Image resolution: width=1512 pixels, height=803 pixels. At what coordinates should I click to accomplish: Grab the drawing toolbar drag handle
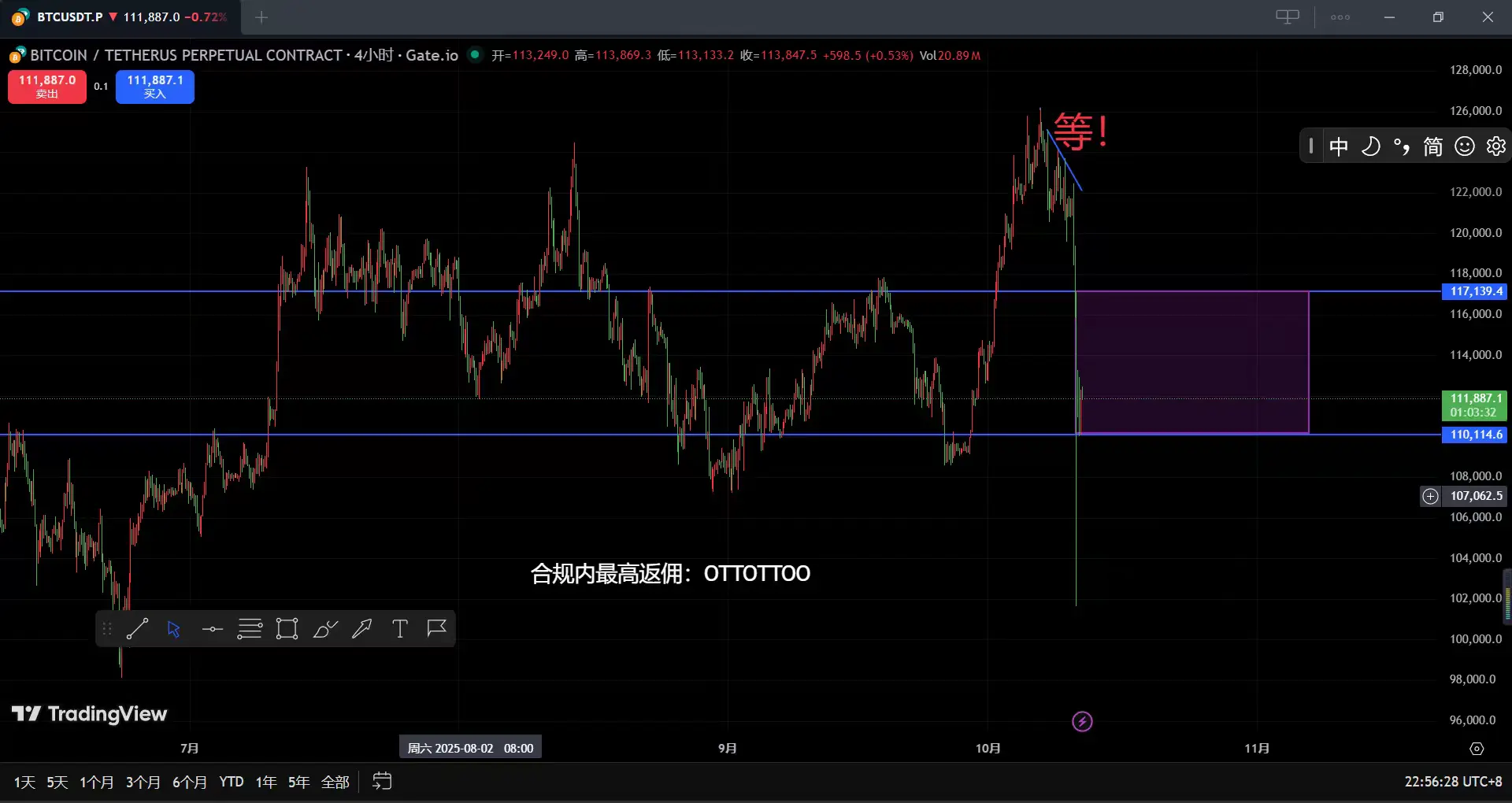(107, 628)
